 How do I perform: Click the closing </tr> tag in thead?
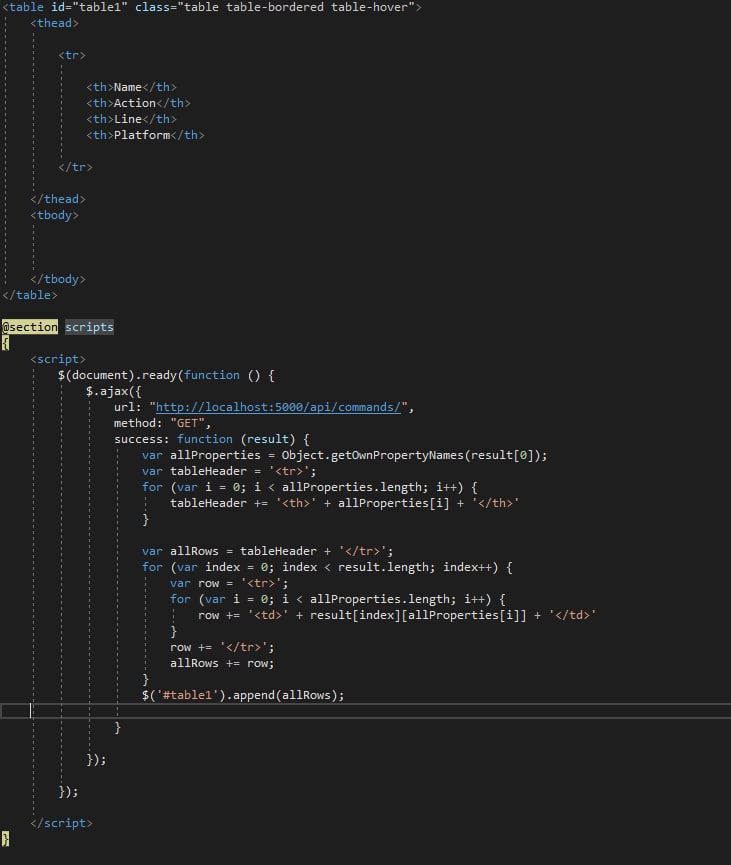tap(75, 167)
